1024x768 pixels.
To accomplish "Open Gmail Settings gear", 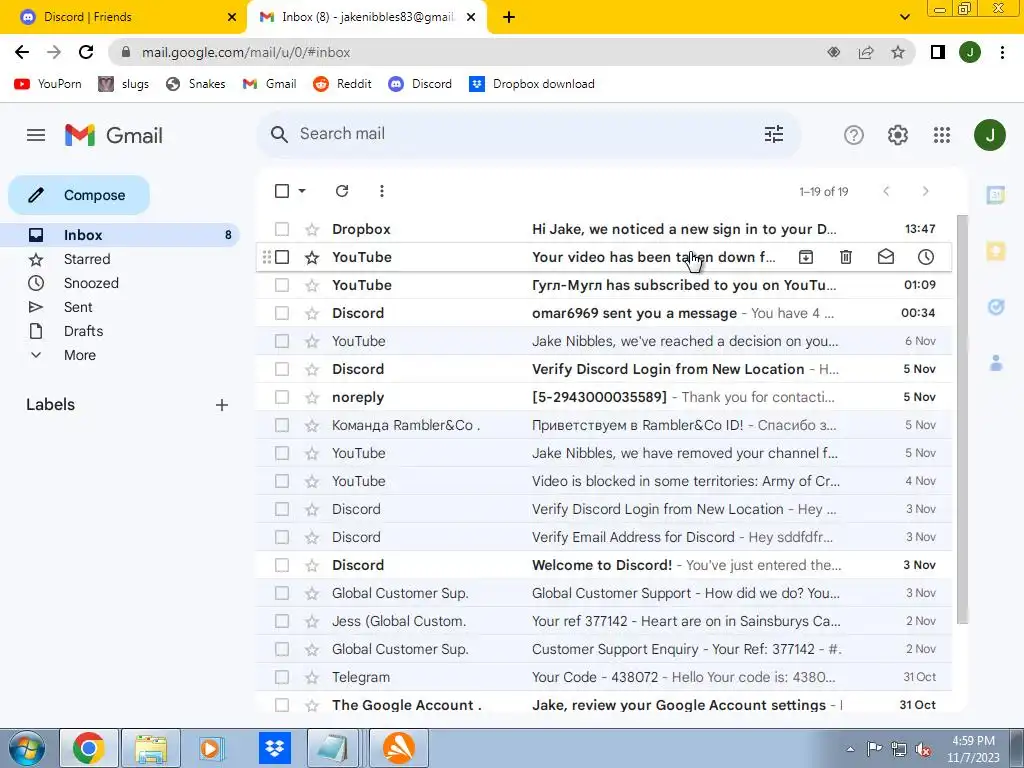I will click(x=898, y=135).
